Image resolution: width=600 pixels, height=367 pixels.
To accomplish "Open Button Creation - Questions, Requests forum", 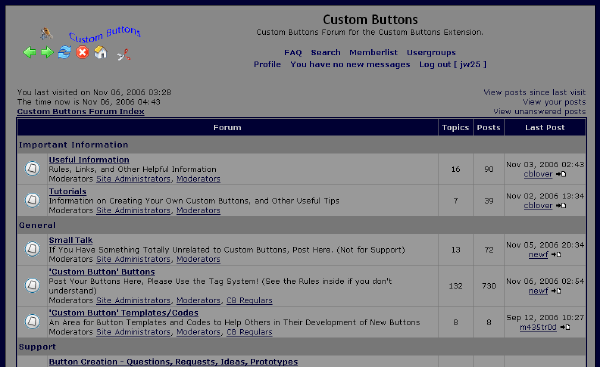I will click(x=173, y=362).
